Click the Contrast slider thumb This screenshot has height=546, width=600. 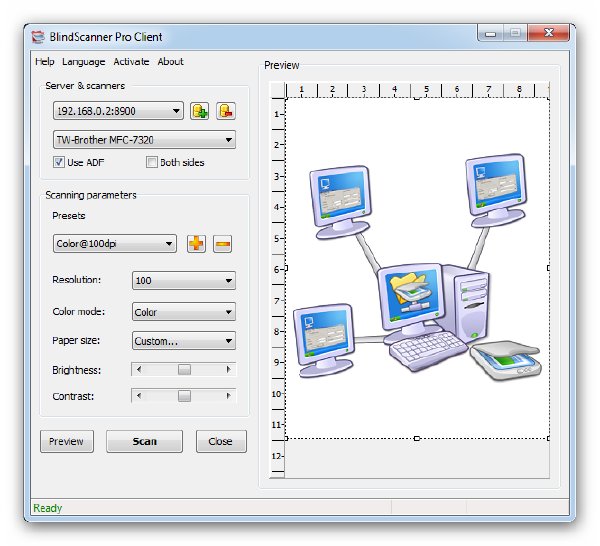pyautogui.click(x=184, y=396)
